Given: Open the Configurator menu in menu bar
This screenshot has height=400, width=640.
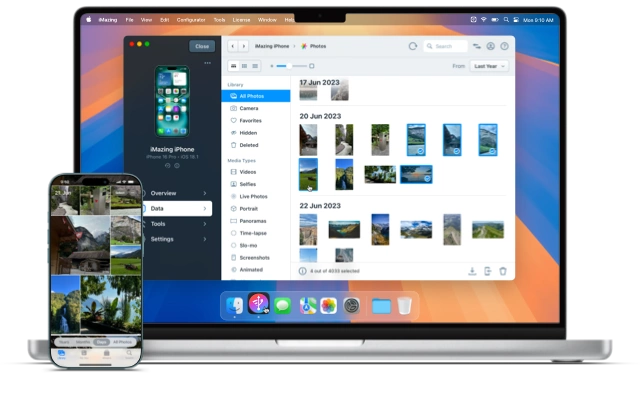Looking at the screenshot, I should point(190,19).
